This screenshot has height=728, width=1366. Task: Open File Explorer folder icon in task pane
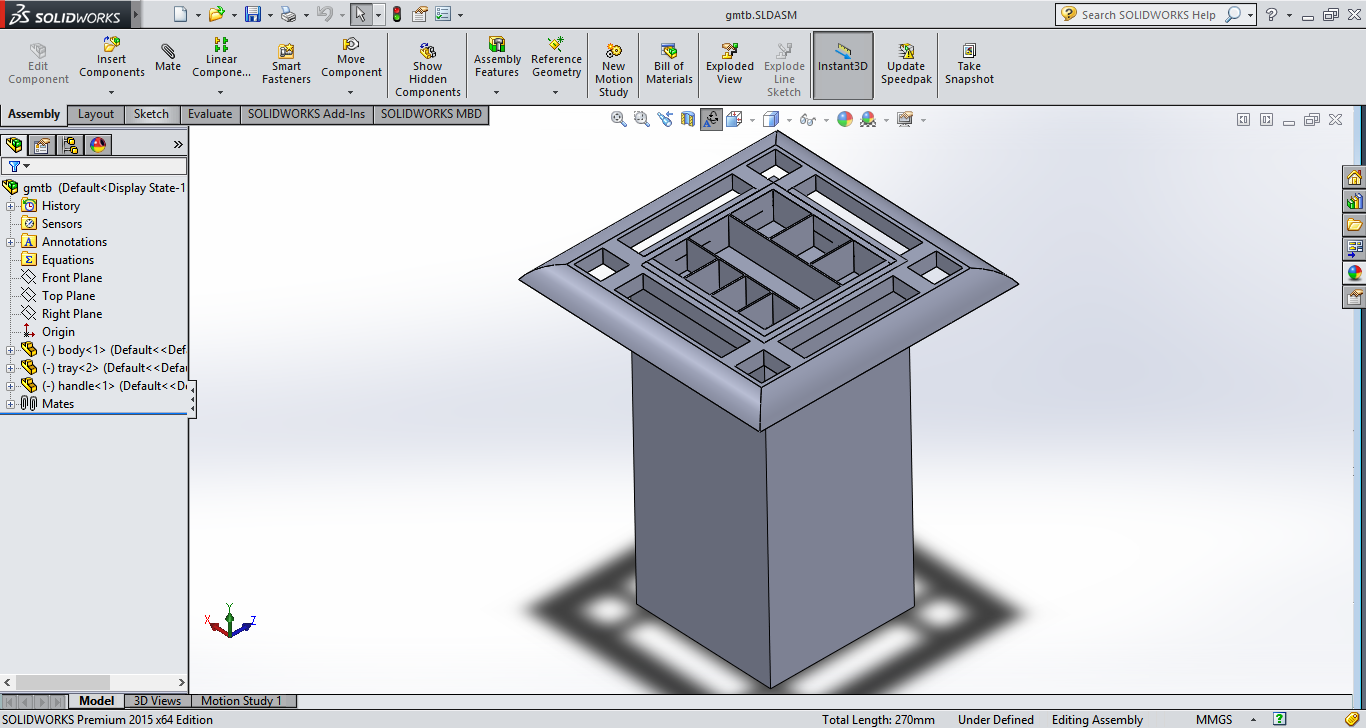click(x=1354, y=225)
